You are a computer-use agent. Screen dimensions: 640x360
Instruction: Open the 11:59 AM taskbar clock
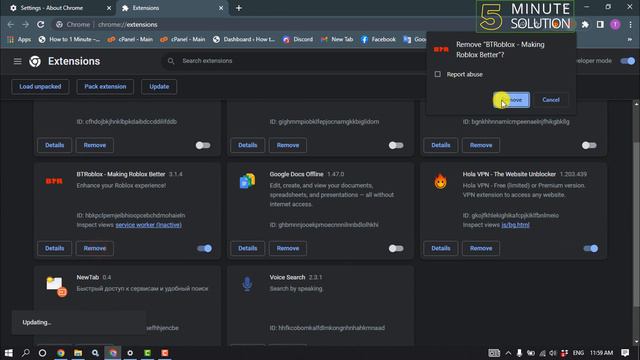coord(601,353)
